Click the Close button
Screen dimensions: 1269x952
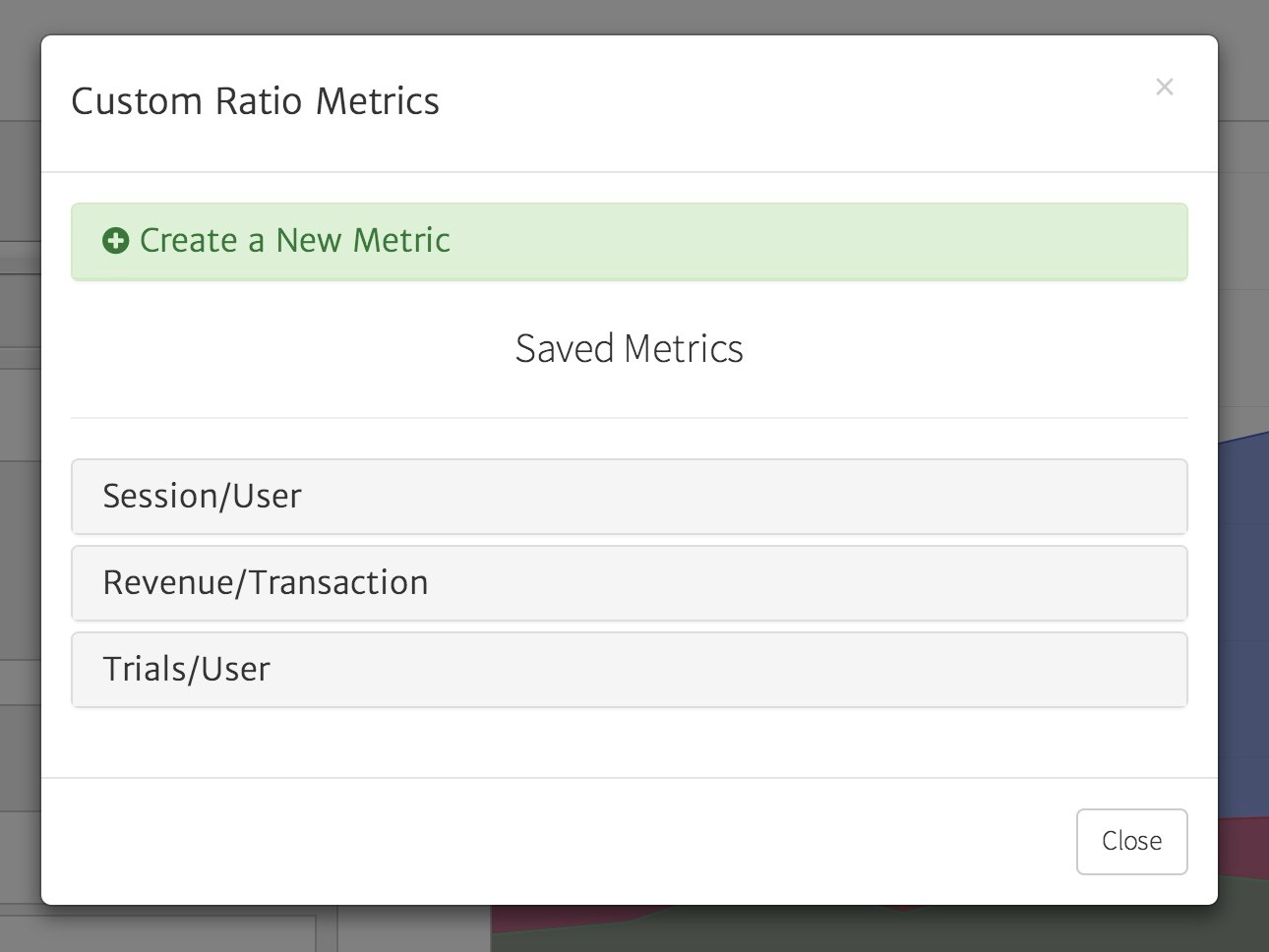click(x=1131, y=841)
